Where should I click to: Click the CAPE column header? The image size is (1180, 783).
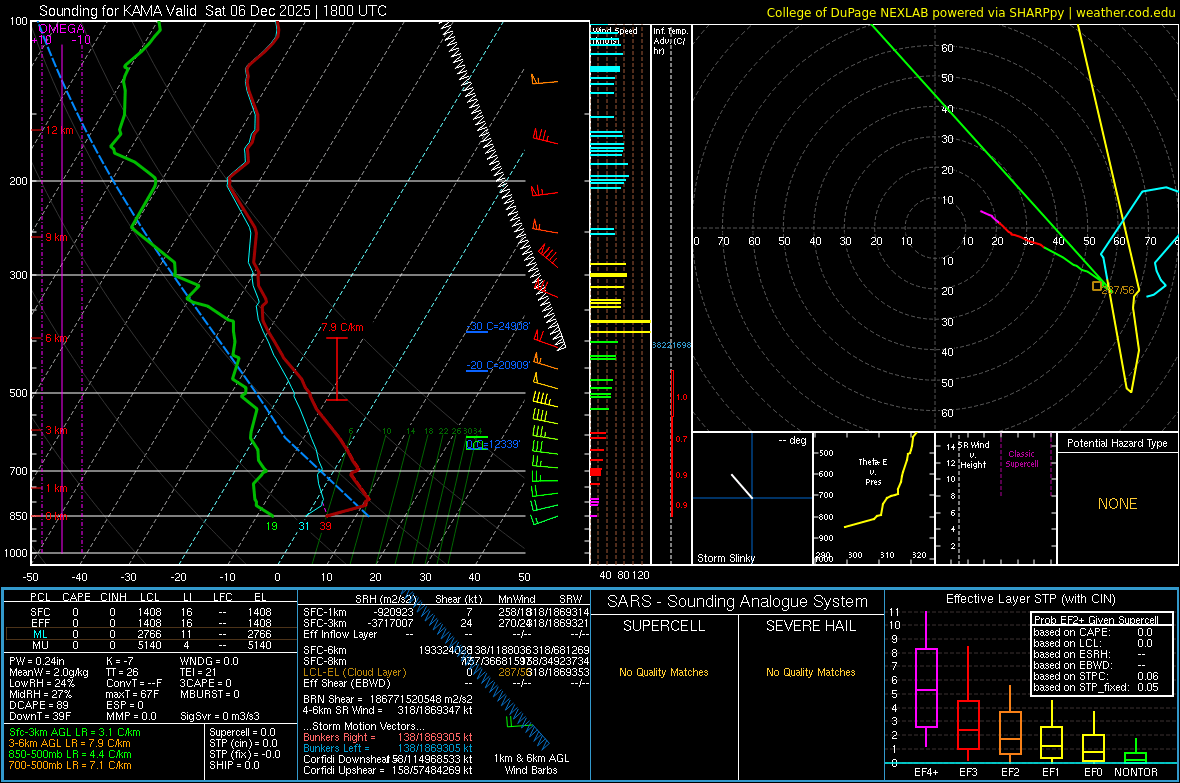click(76, 598)
